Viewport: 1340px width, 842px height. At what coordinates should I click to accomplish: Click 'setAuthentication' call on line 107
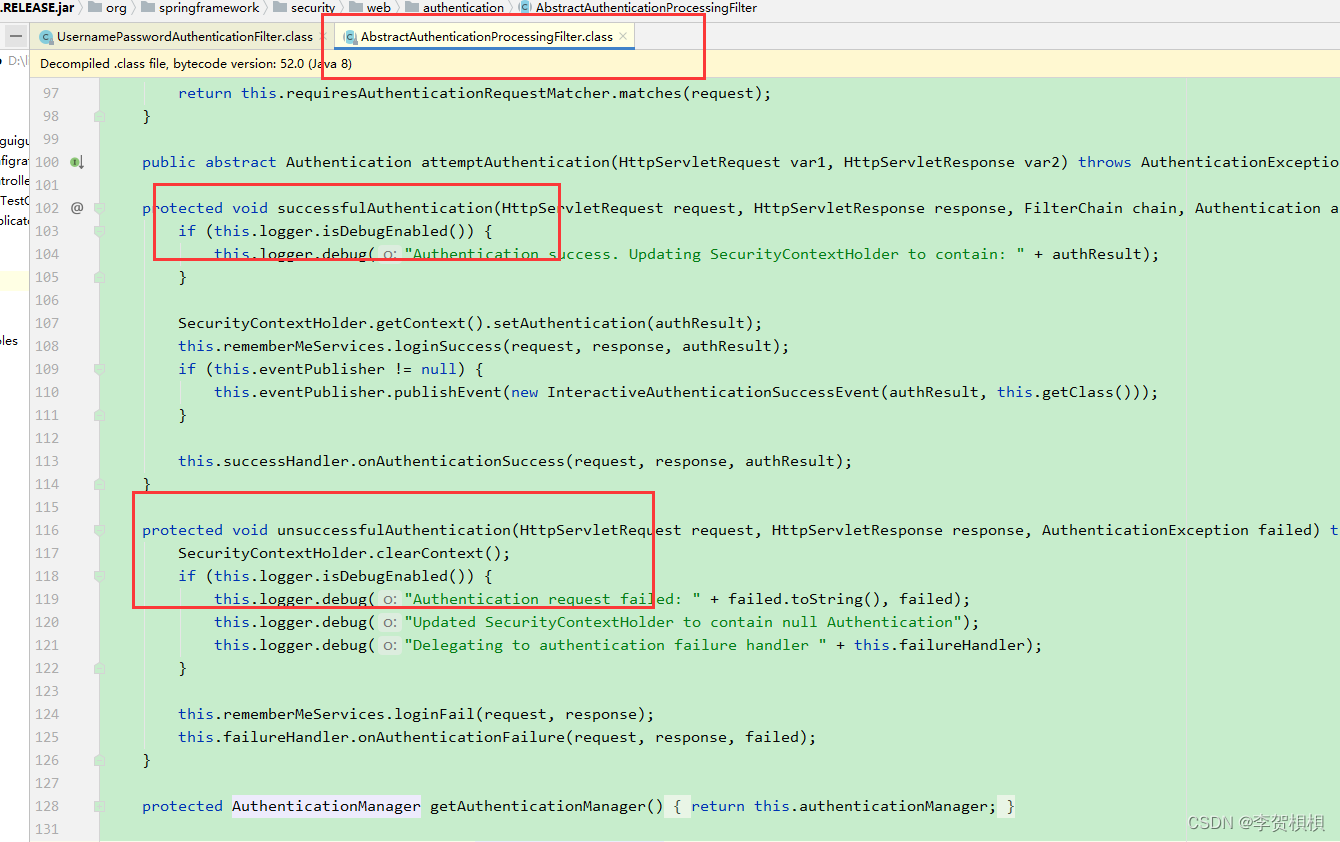point(569,323)
